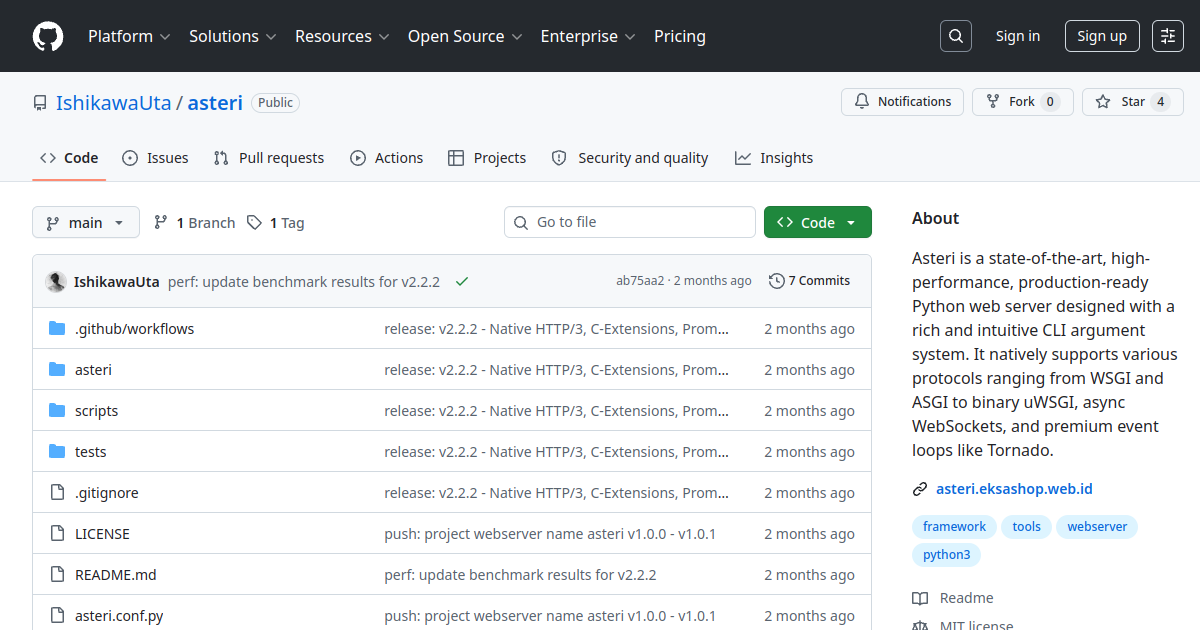The width and height of the screenshot is (1200, 630).
Task: Select the webserver topic tag
Action: (x=1097, y=527)
